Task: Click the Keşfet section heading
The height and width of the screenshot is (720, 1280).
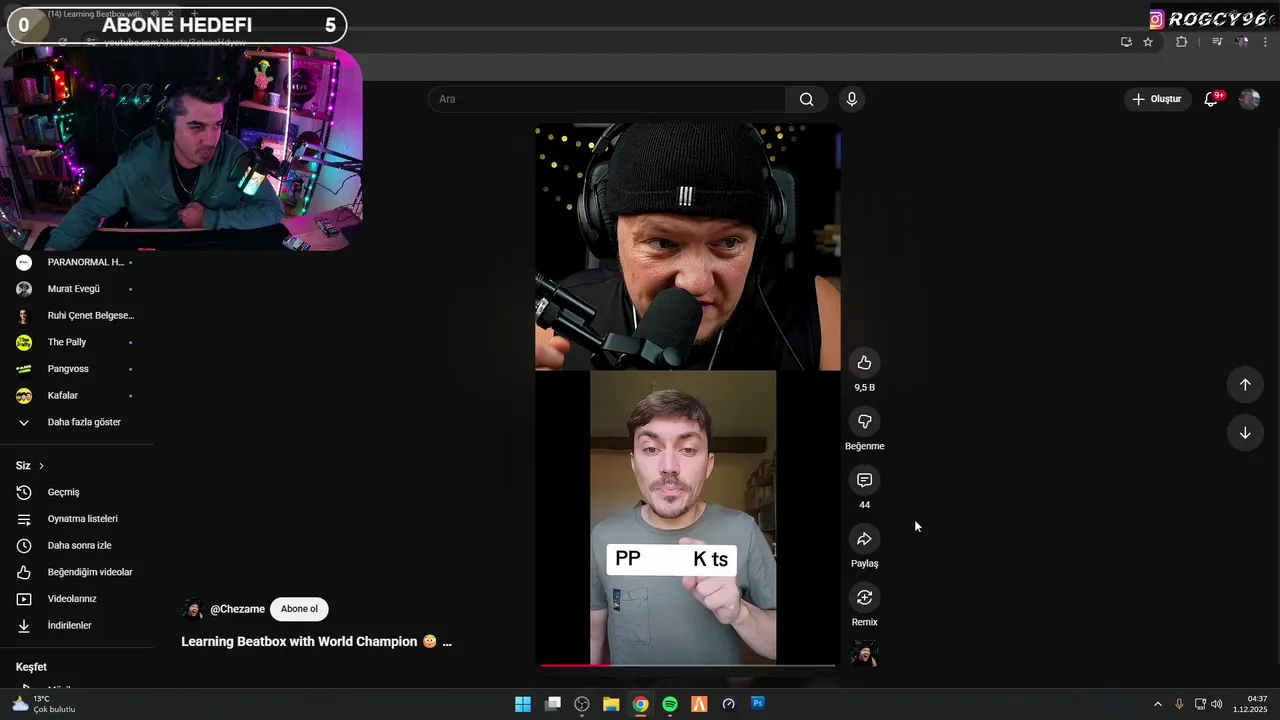Action: 31,667
